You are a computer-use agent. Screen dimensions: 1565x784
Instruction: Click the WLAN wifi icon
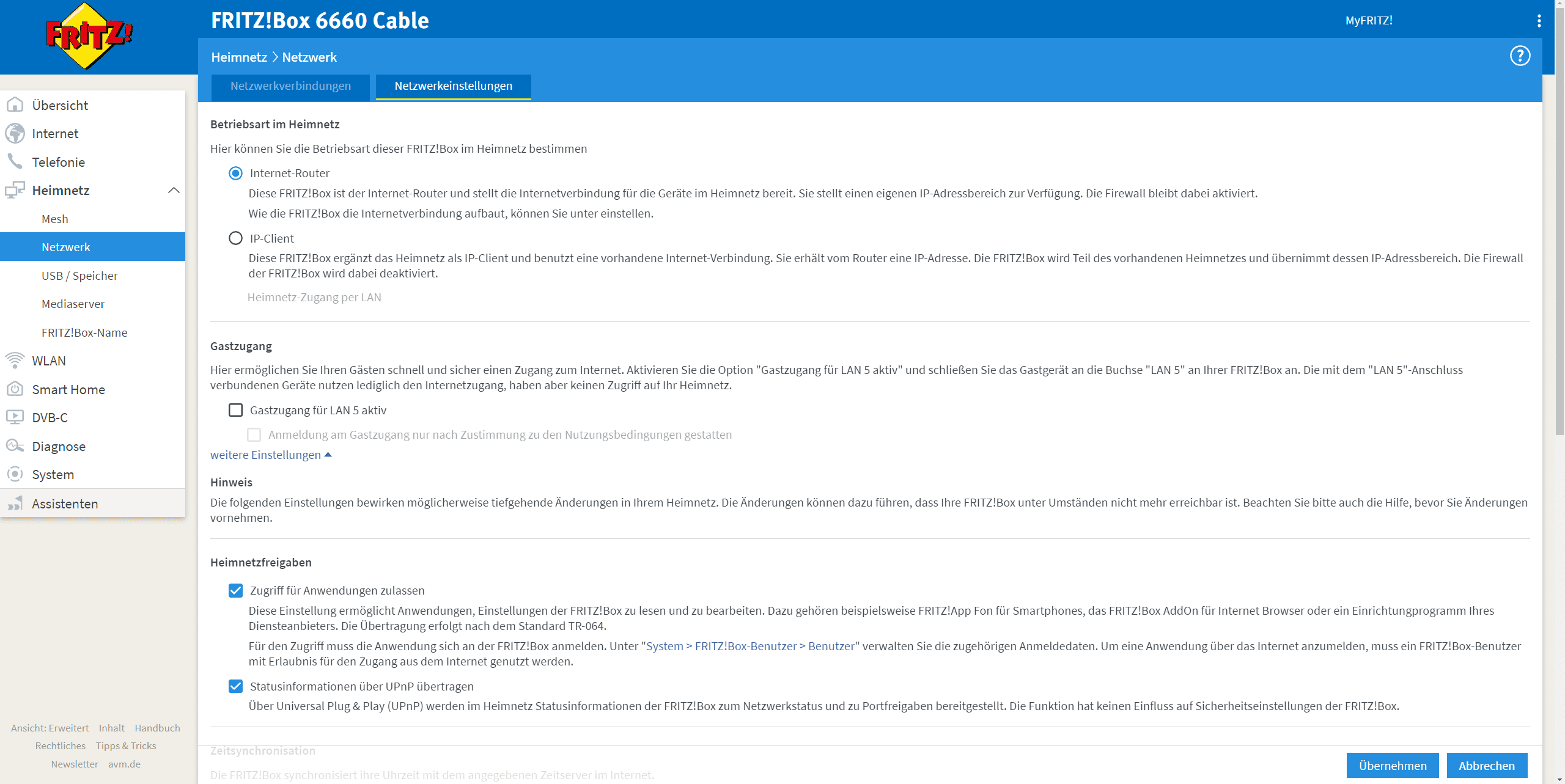tap(15, 361)
